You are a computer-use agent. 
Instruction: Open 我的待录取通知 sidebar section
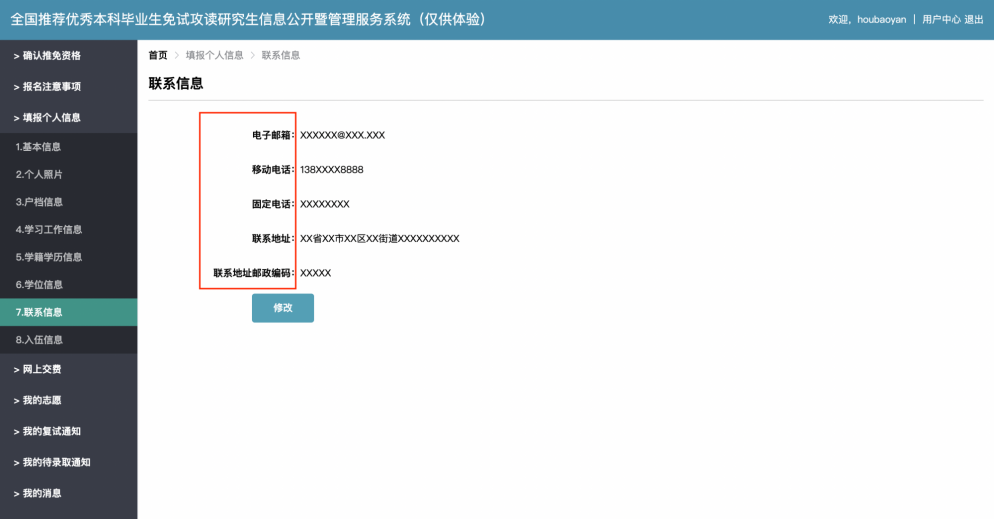coord(68,463)
